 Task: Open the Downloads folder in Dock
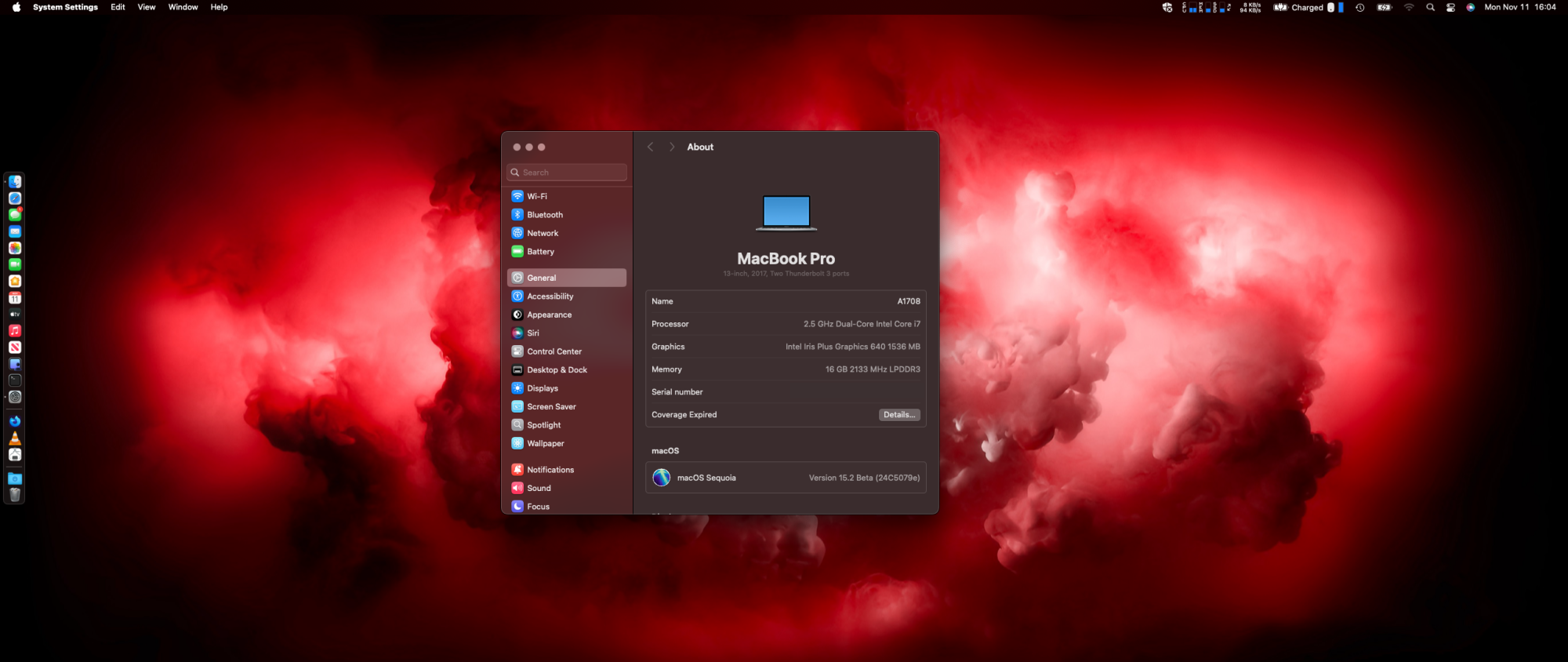pyautogui.click(x=15, y=478)
